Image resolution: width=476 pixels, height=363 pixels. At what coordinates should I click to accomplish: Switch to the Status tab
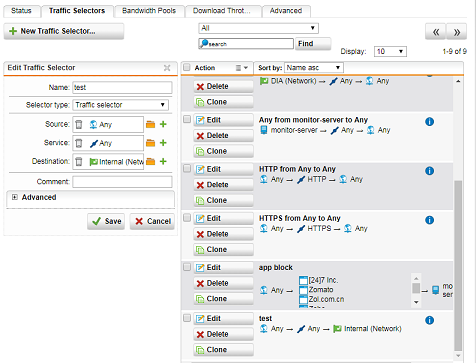(x=21, y=11)
